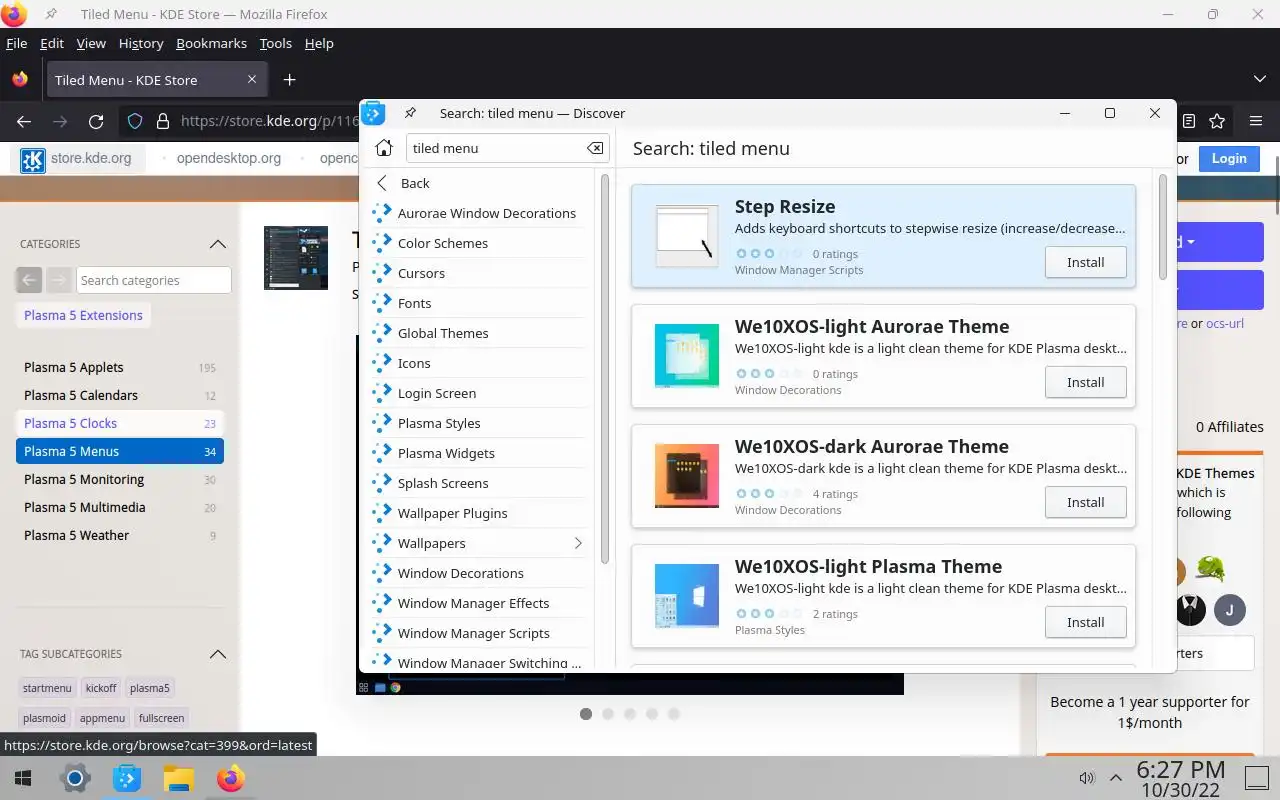Viewport: 1280px width, 800px height.
Task: Open Global Themes category
Action: tap(477, 333)
